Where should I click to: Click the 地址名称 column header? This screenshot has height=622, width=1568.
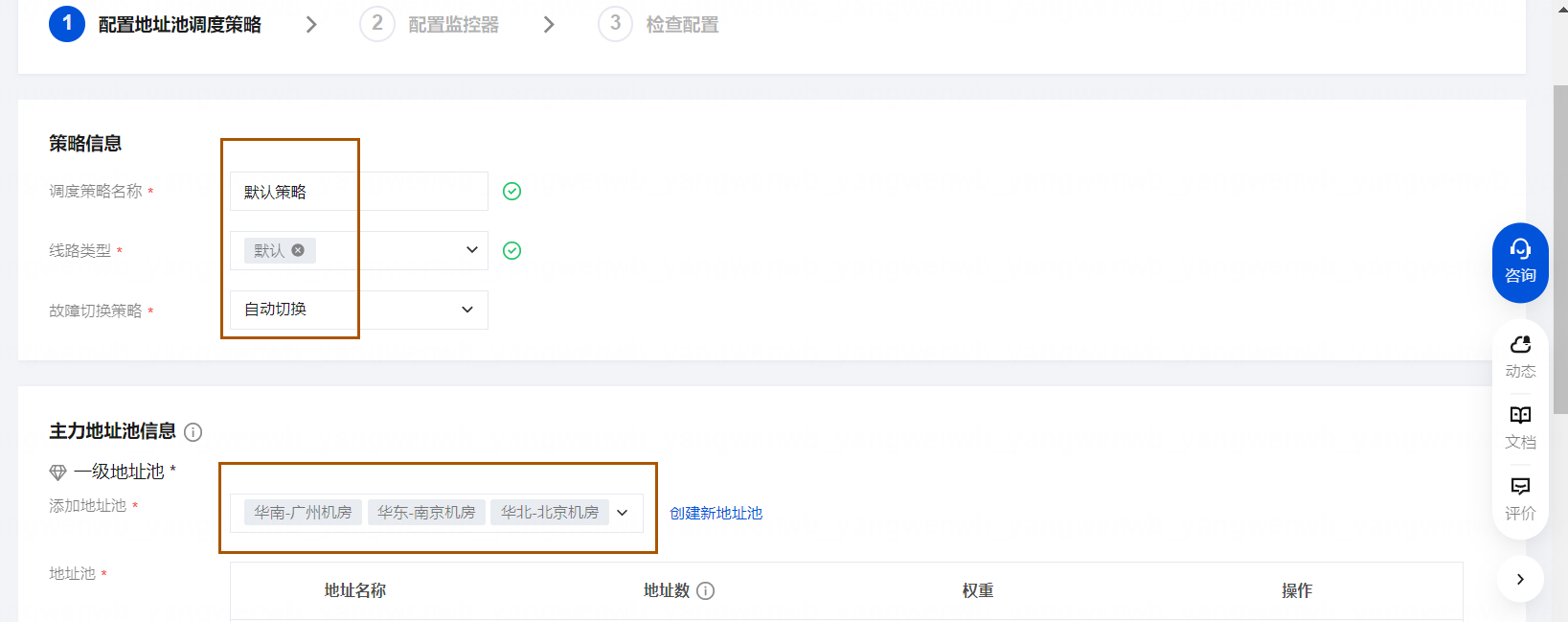[x=355, y=590]
